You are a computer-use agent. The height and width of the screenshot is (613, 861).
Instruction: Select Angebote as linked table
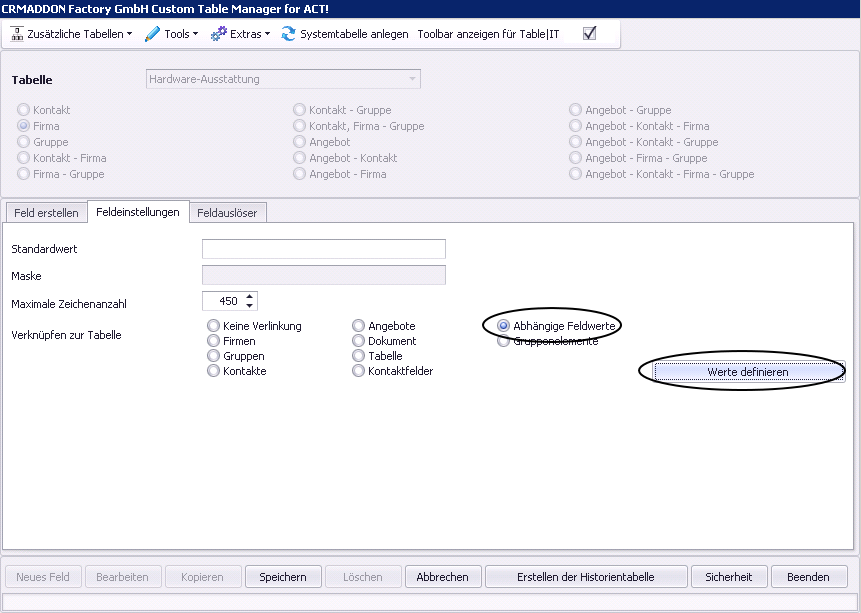point(358,326)
